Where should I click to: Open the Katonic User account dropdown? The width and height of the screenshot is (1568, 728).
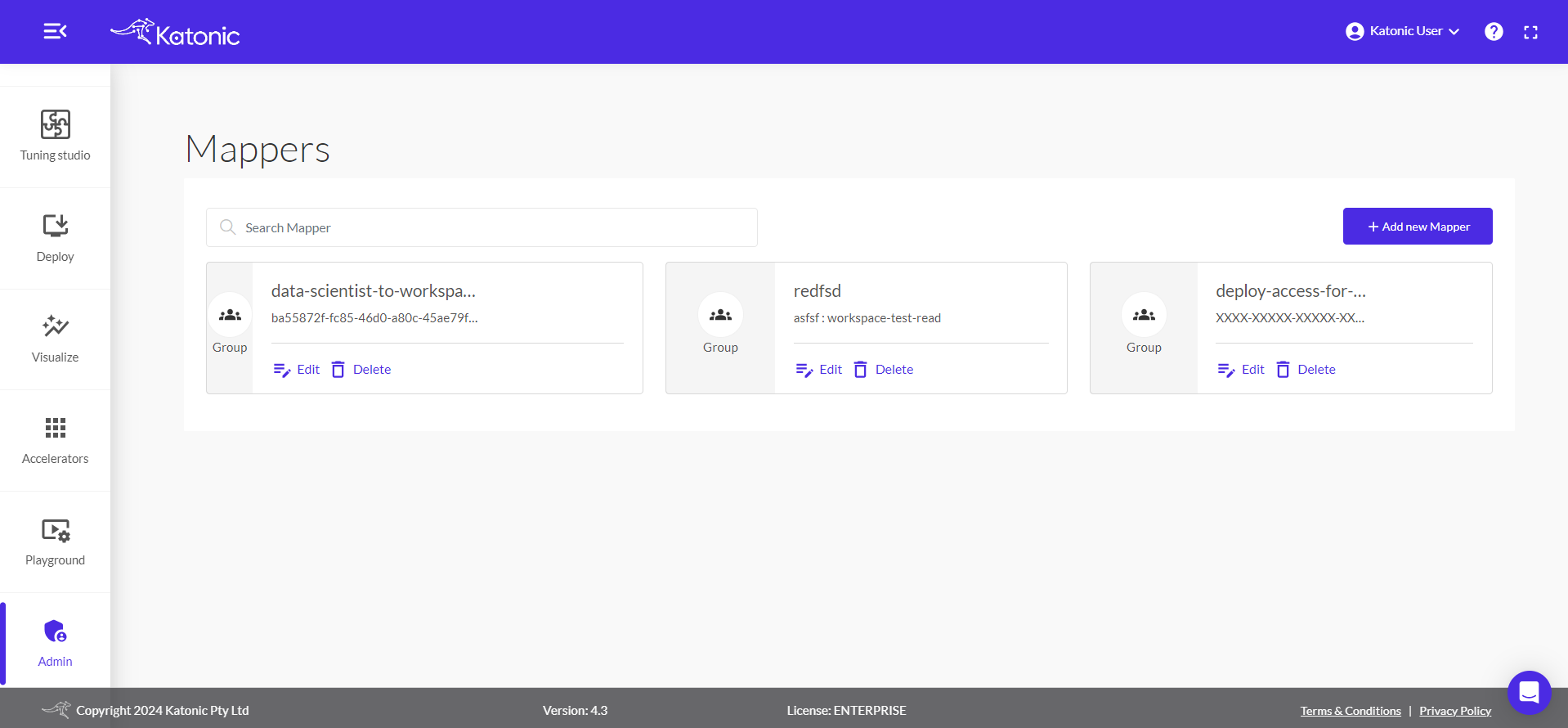(x=1403, y=31)
